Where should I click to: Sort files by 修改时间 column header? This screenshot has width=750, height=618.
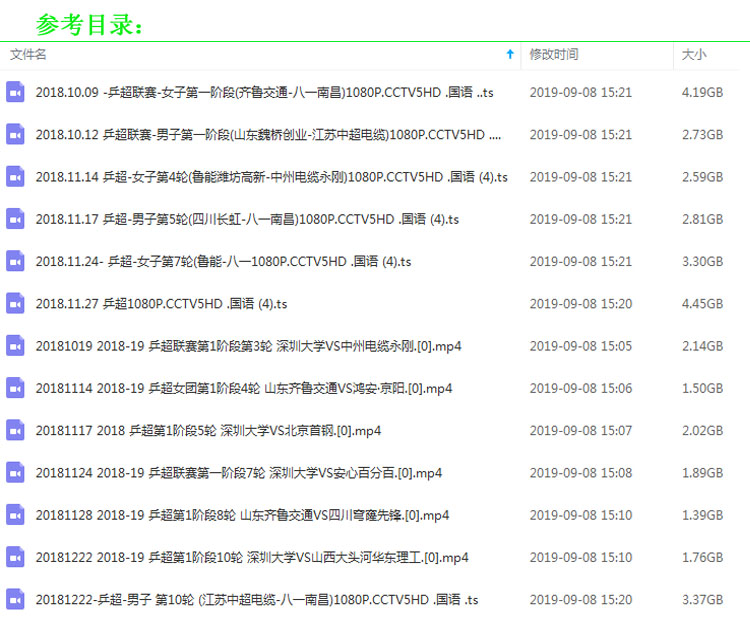tap(554, 54)
